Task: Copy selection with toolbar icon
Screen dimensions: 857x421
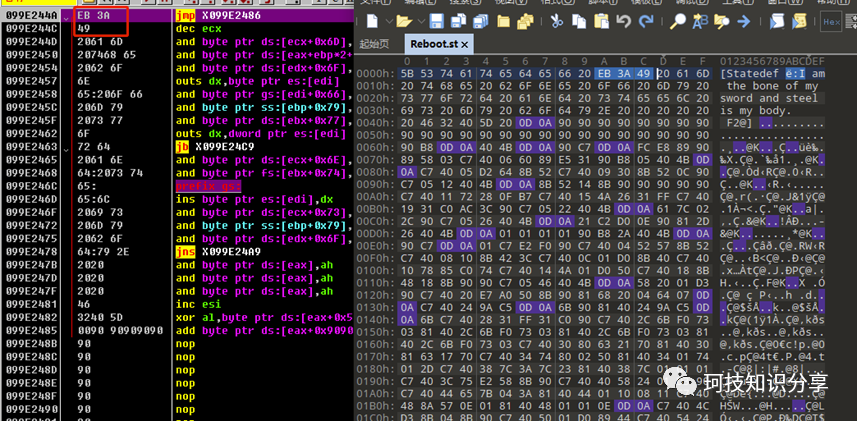Action: pos(579,21)
